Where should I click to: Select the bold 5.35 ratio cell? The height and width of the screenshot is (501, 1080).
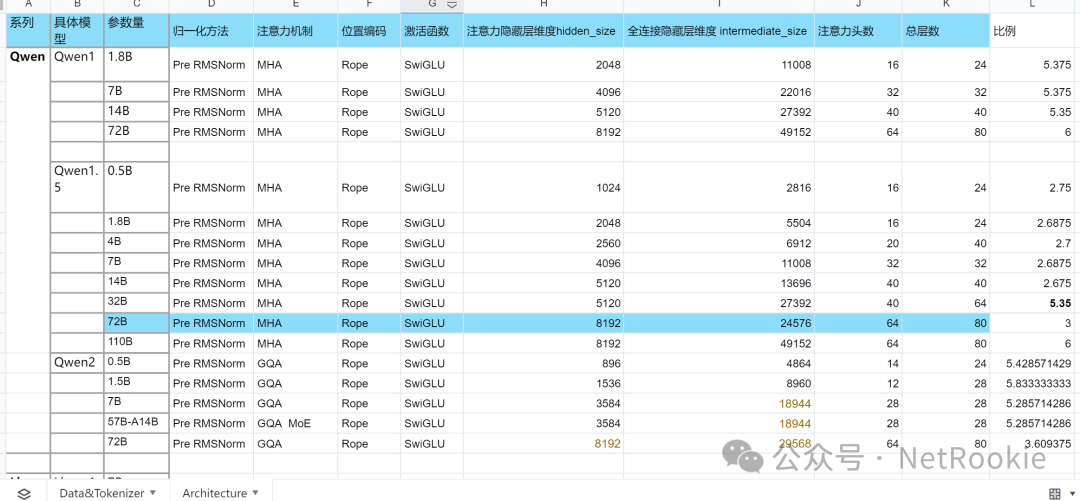pyautogui.click(x=1032, y=303)
